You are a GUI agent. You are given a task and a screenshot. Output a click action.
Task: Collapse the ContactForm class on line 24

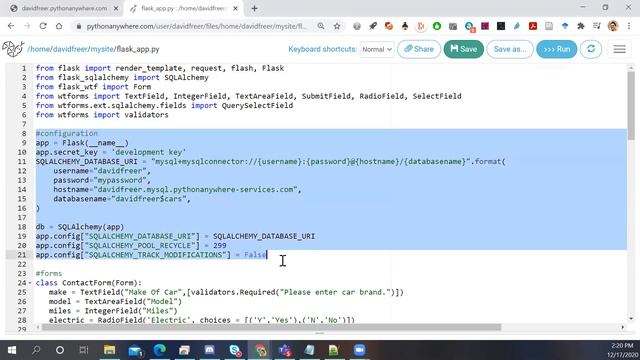[x=30, y=283]
